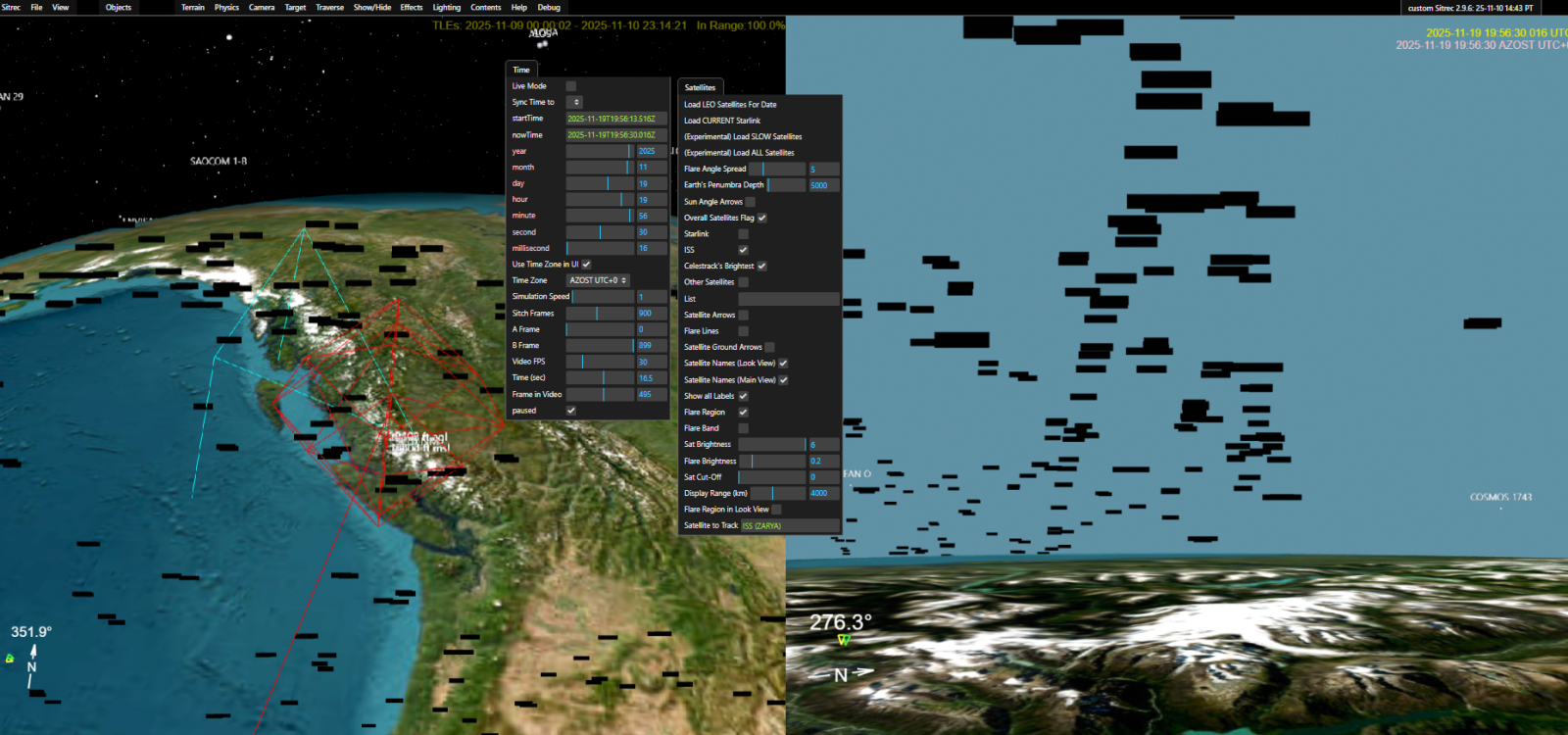1568x735 pixels.
Task: Click the north compass arrow in look view
Action: [860, 672]
